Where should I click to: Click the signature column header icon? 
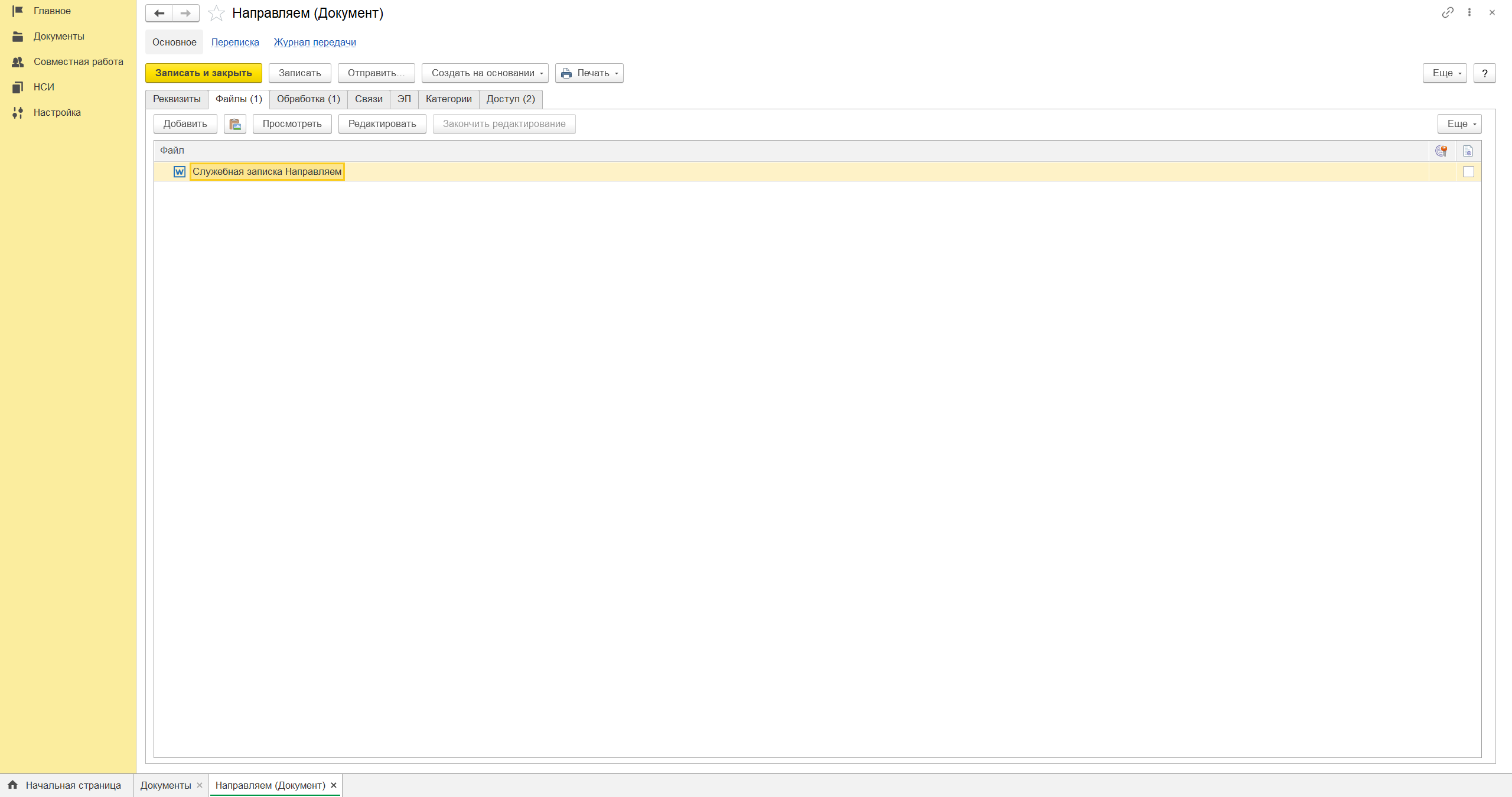click(1441, 151)
